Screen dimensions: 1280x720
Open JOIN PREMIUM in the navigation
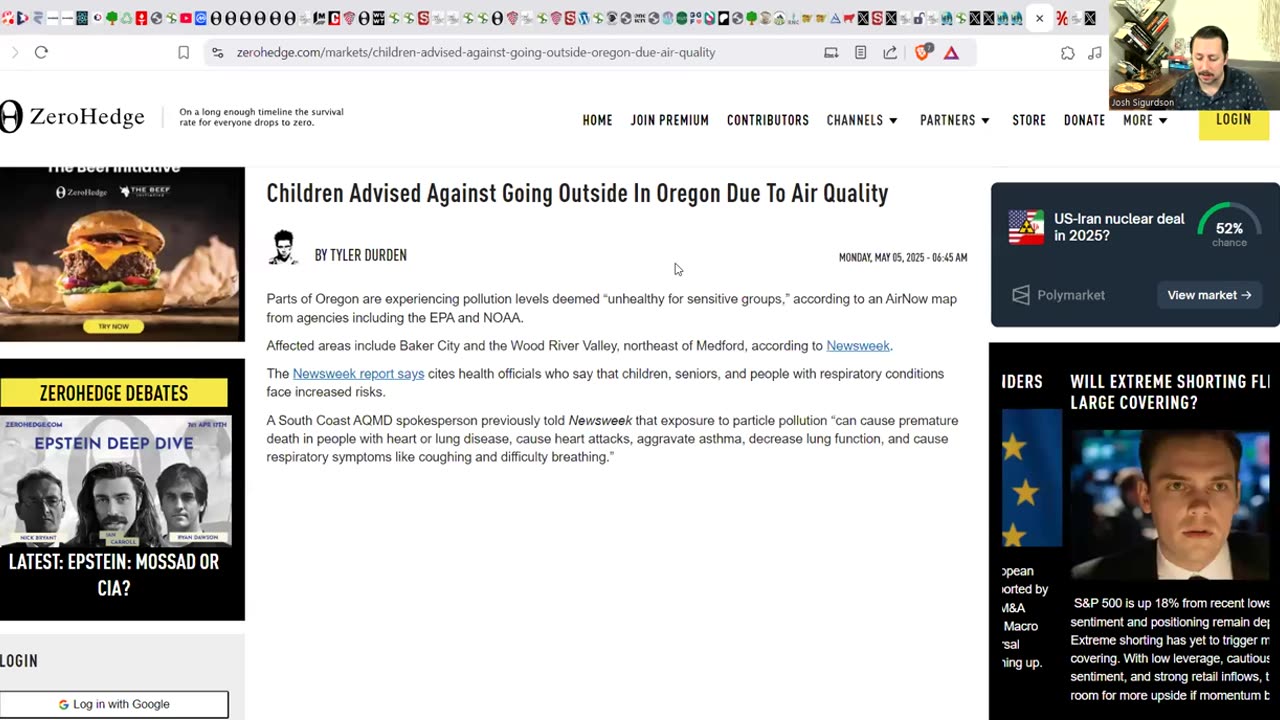(x=669, y=120)
